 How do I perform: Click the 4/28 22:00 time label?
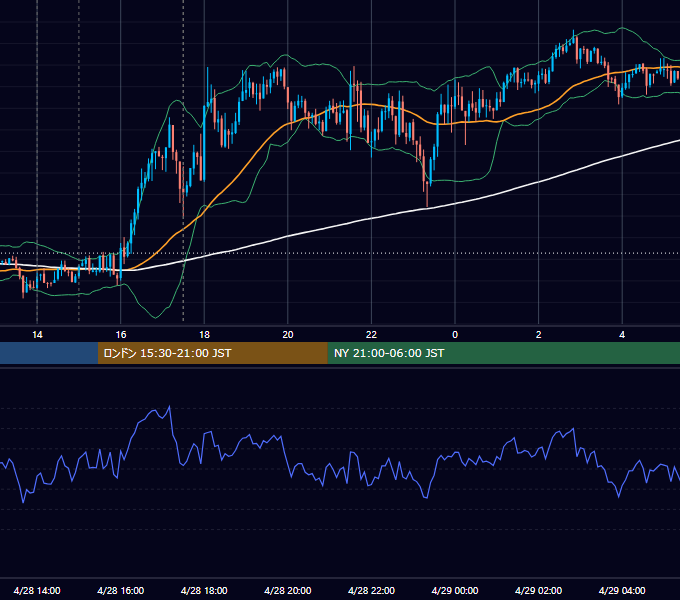pyautogui.click(x=371, y=590)
